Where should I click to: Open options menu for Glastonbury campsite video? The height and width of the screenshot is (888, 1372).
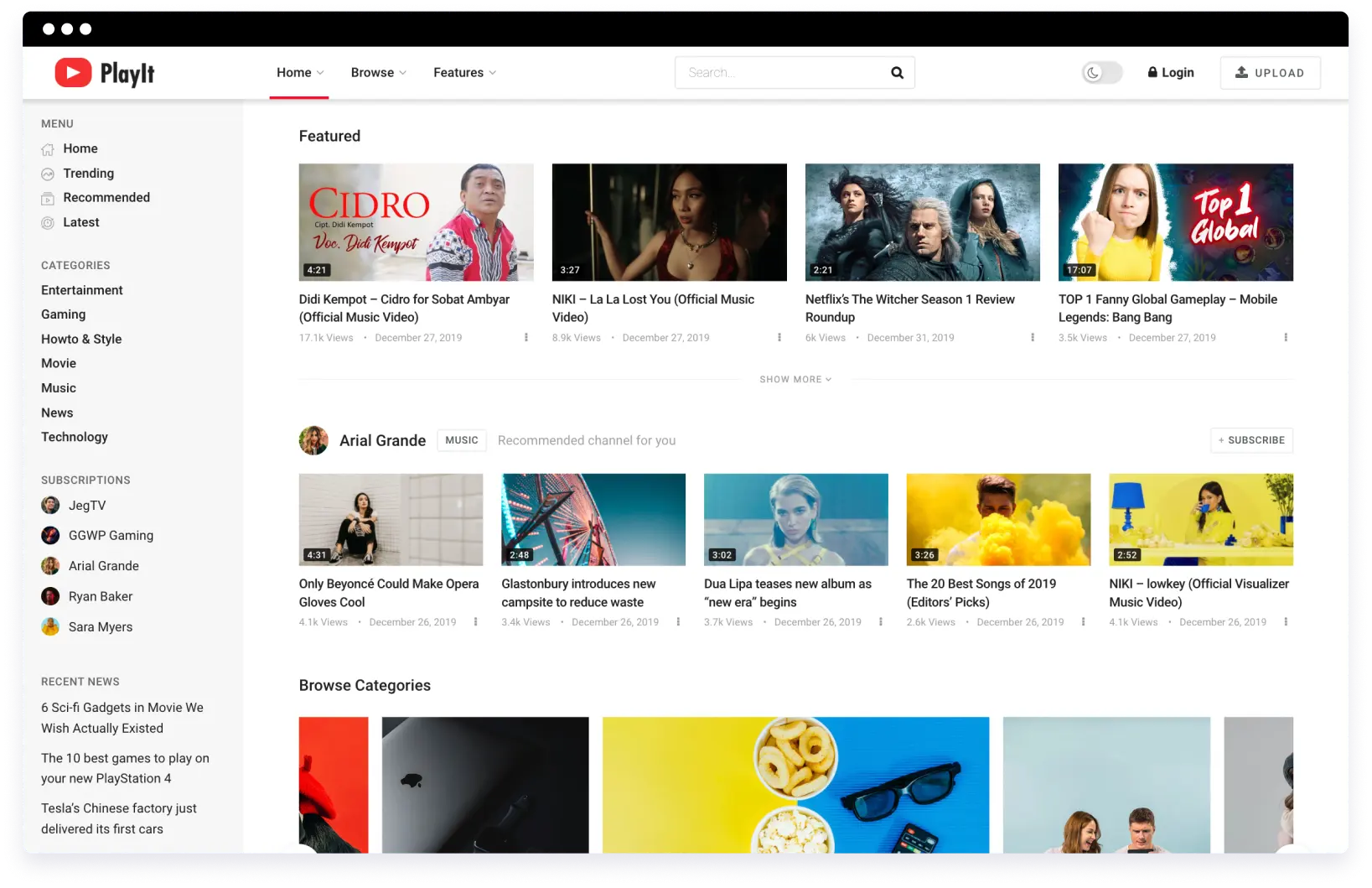(678, 622)
